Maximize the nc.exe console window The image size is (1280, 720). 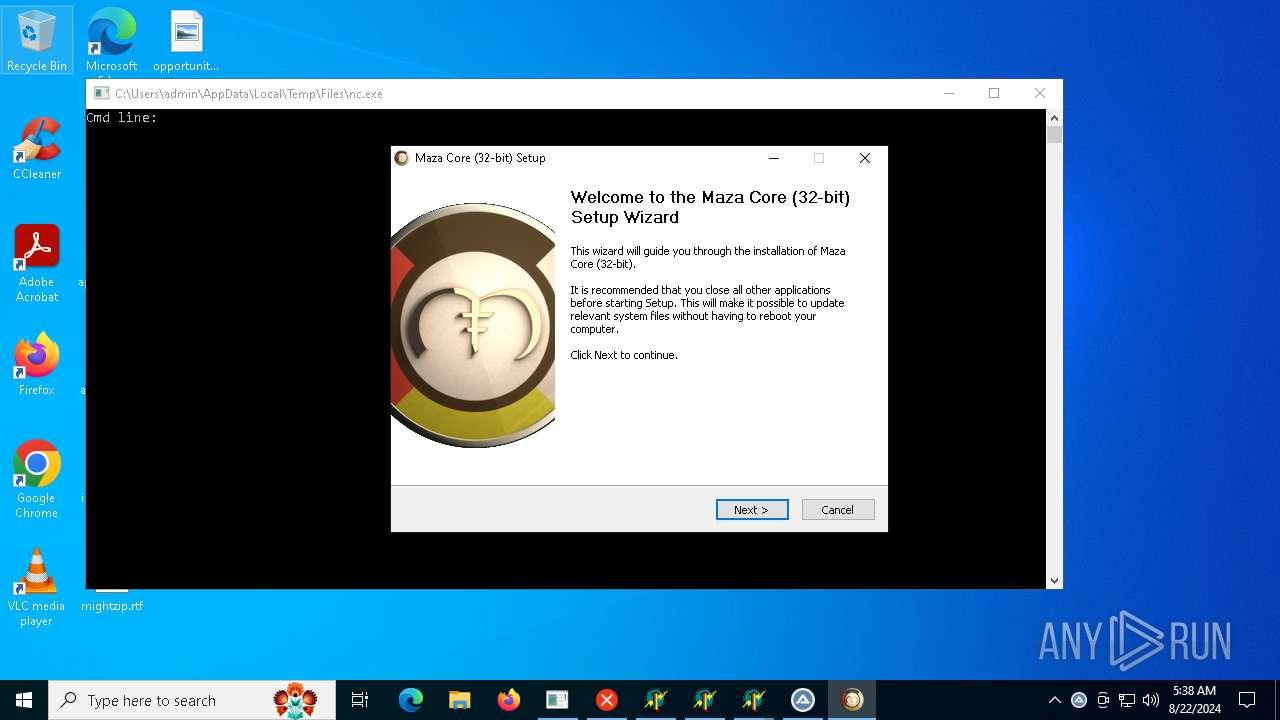[994, 93]
